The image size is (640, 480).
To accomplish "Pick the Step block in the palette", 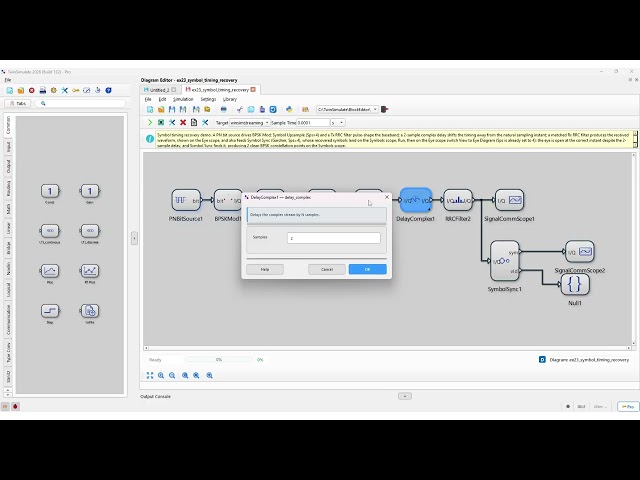I will pyautogui.click(x=50, y=311).
